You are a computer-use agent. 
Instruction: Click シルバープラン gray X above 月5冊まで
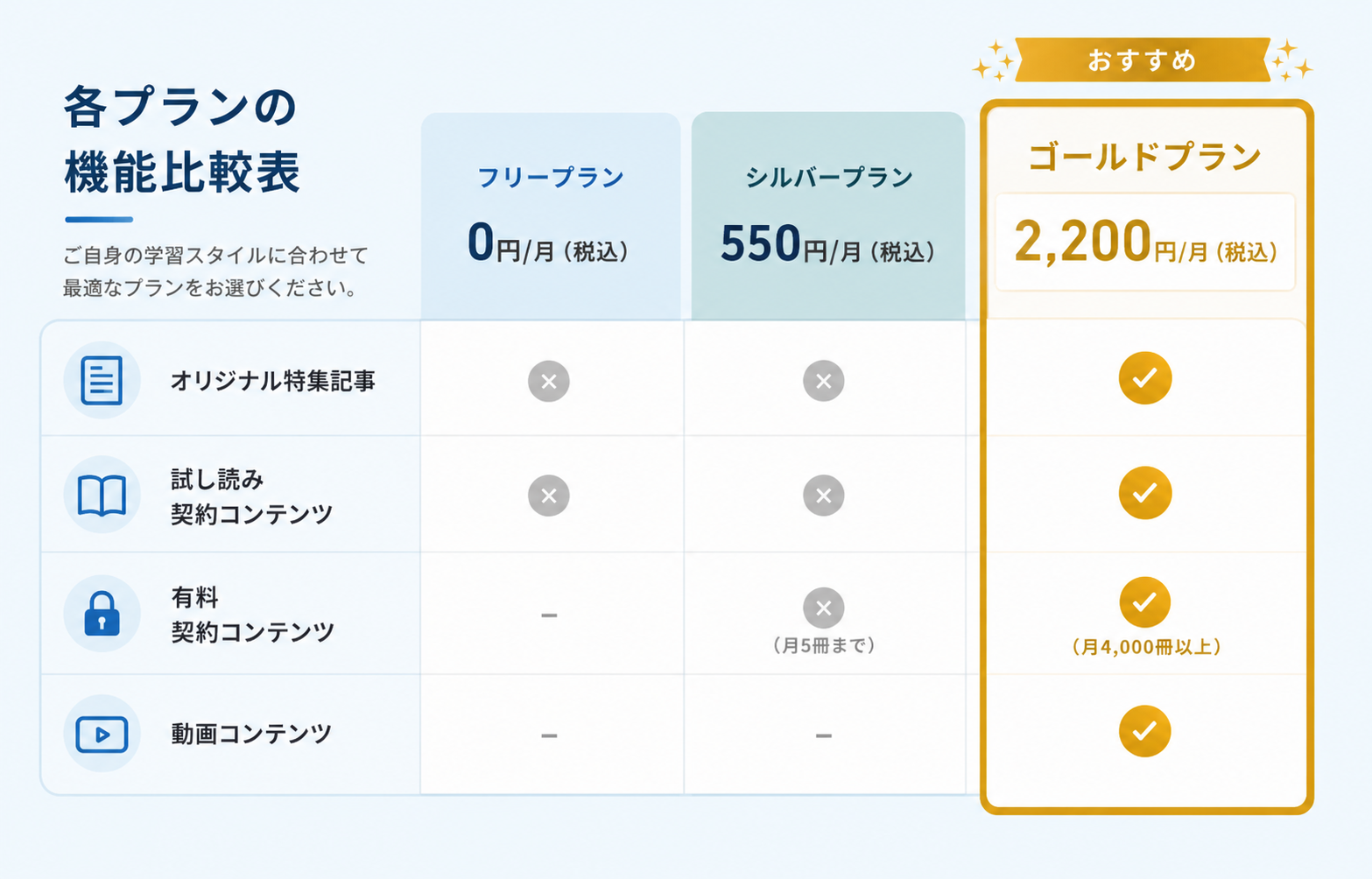(824, 608)
